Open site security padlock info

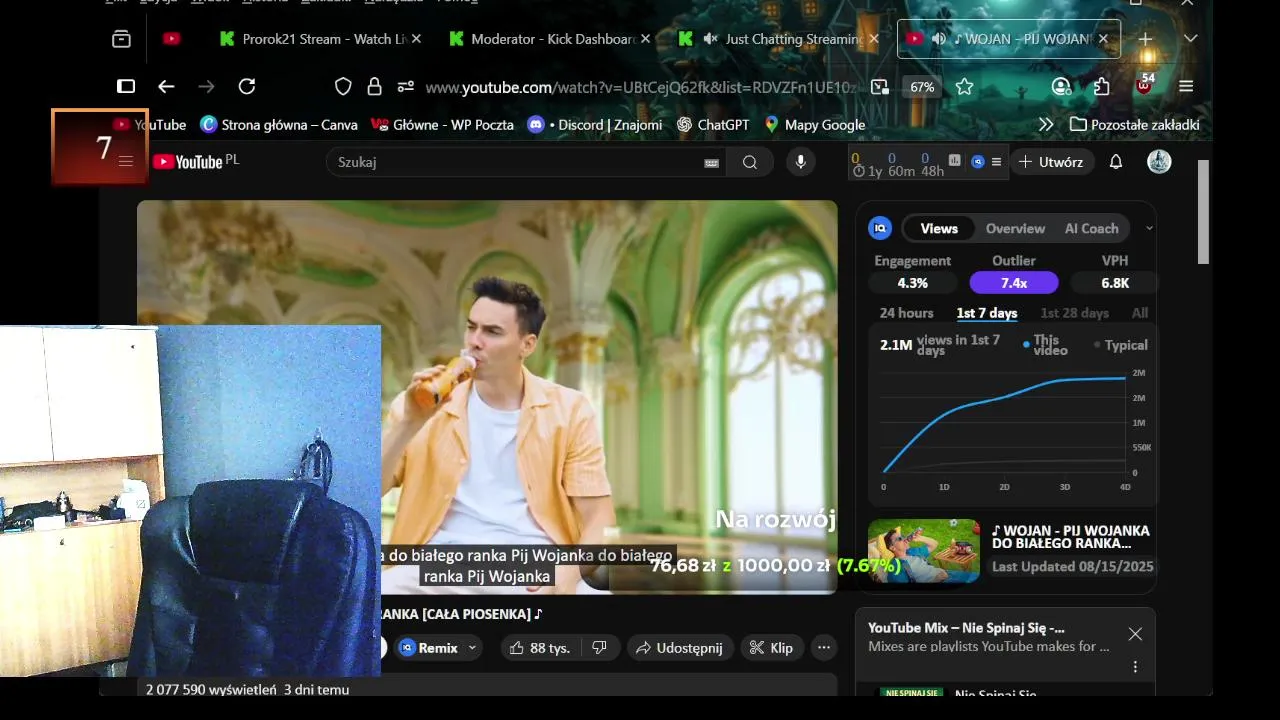coord(374,87)
